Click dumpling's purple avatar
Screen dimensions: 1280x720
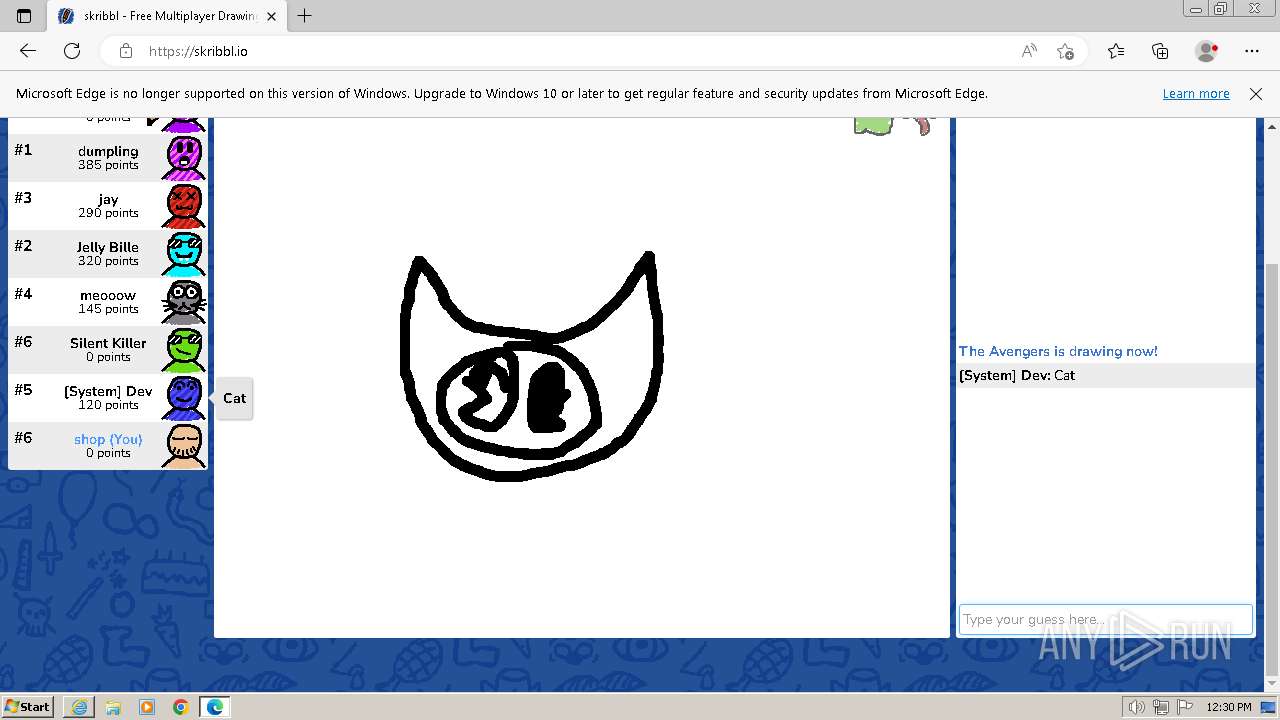point(184,158)
